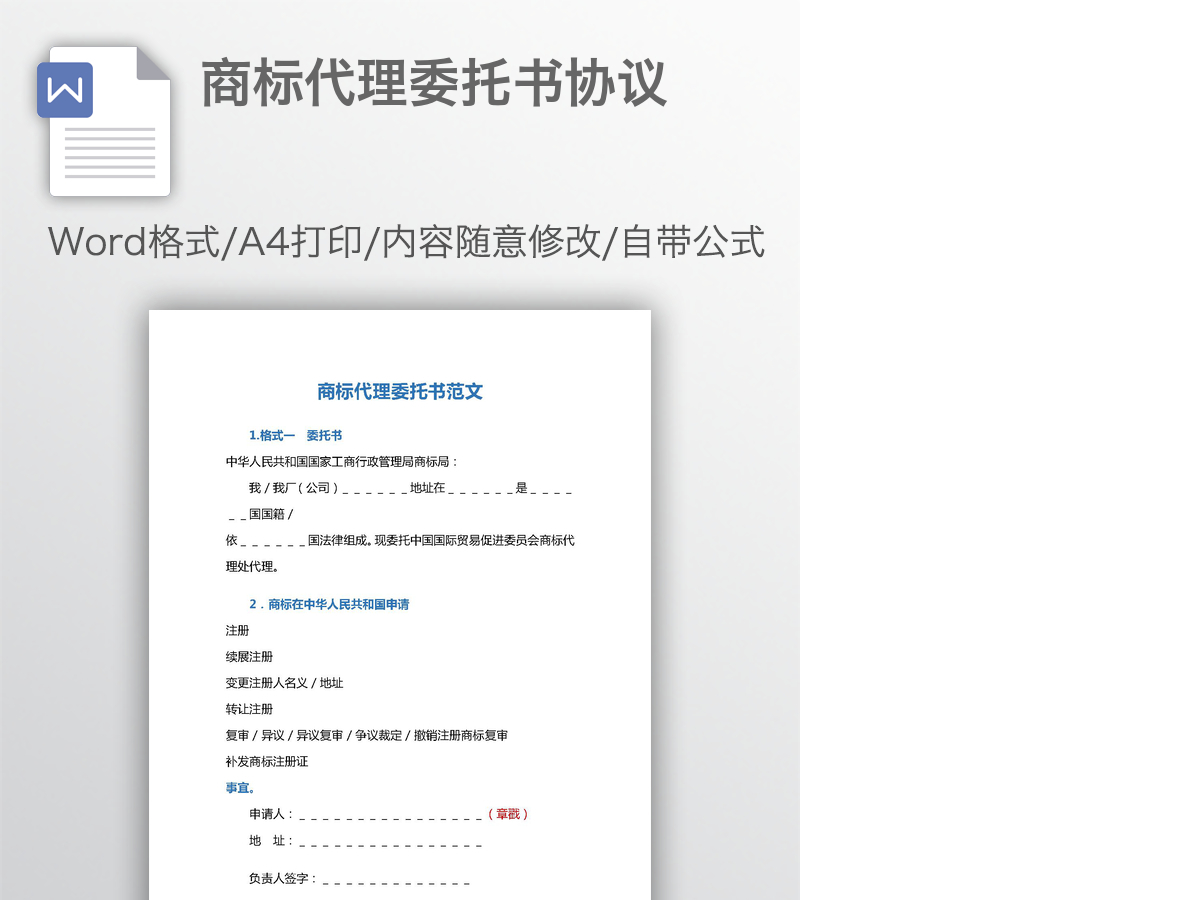Click the 地 址 blank line

pyautogui.click(x=366, y=841)
